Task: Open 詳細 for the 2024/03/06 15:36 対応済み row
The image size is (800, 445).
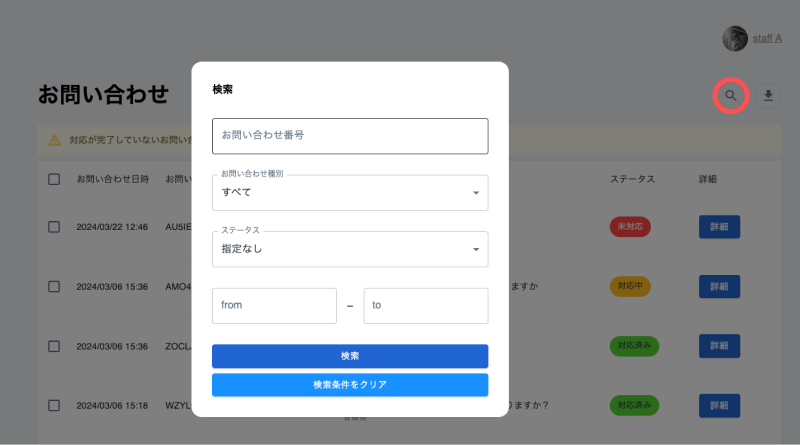Action: (x=719, y=346)
